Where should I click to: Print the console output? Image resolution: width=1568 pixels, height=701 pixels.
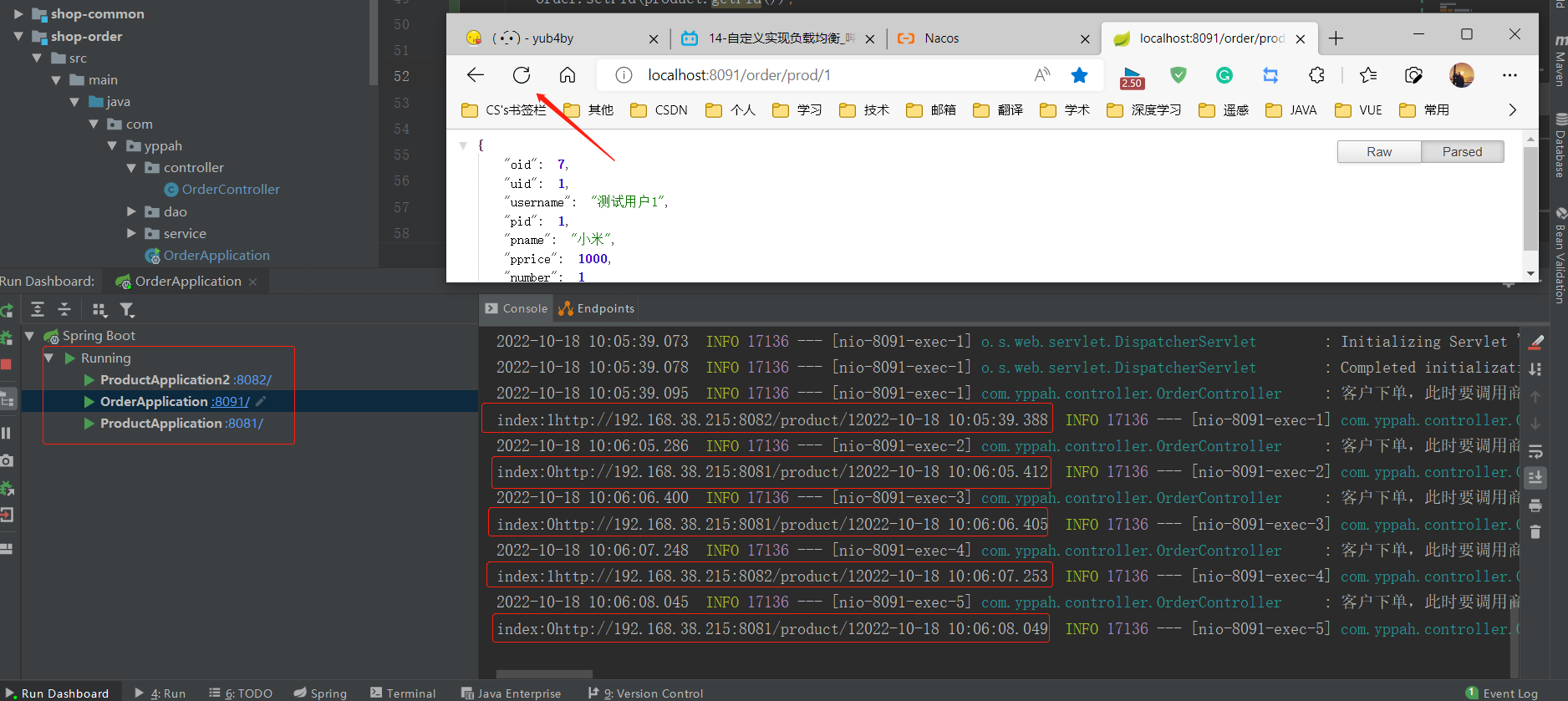coord(1535,505)
